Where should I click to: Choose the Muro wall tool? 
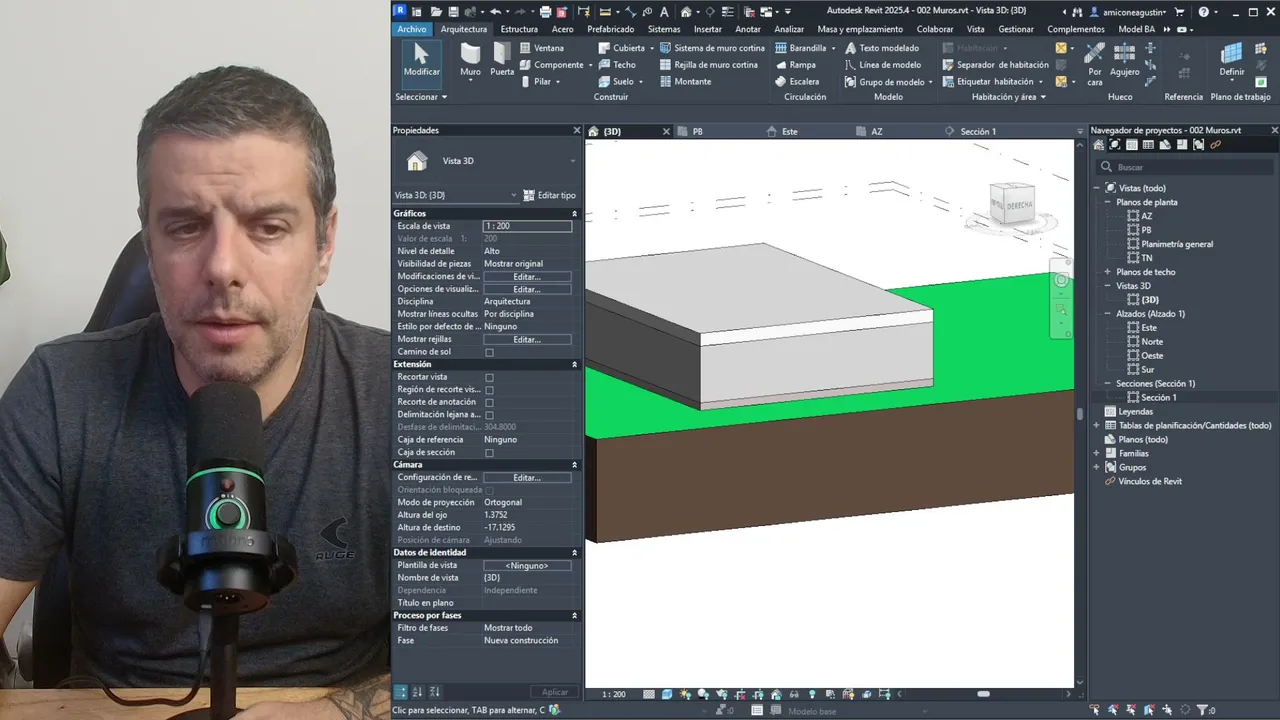pyautogui.click(x=470, y=61)
